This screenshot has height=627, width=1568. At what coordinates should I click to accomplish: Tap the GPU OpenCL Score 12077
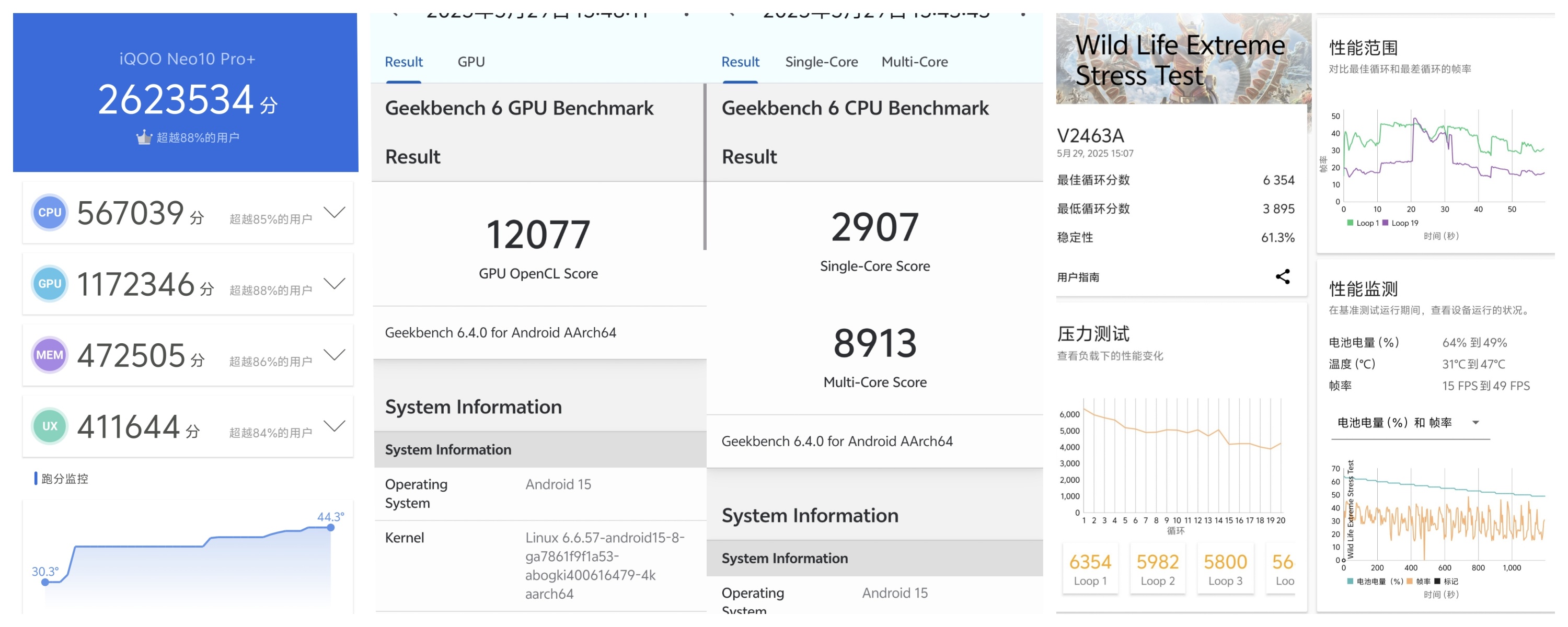[538, 235]
